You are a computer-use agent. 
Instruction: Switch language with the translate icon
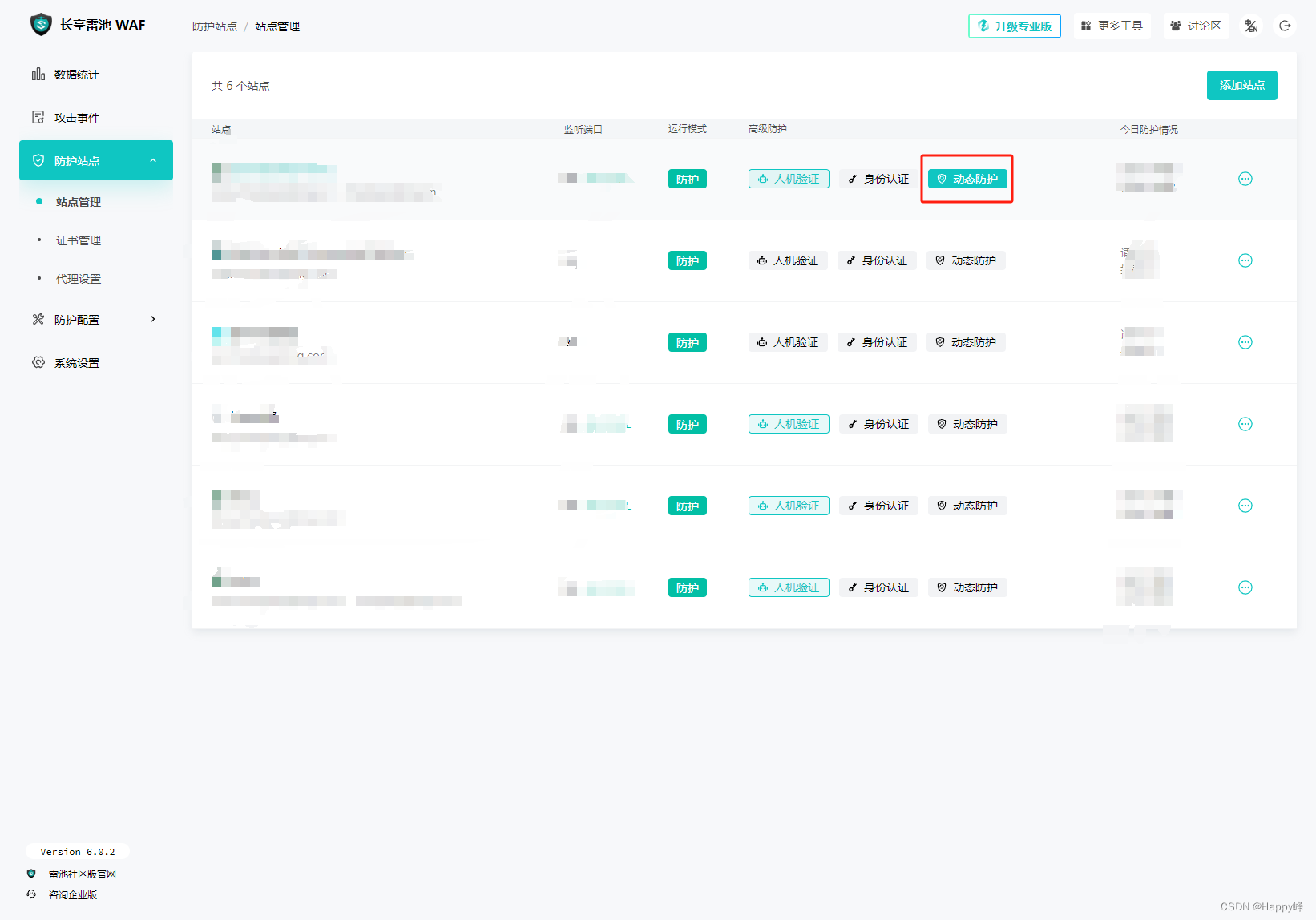[x=1251, y=26]
